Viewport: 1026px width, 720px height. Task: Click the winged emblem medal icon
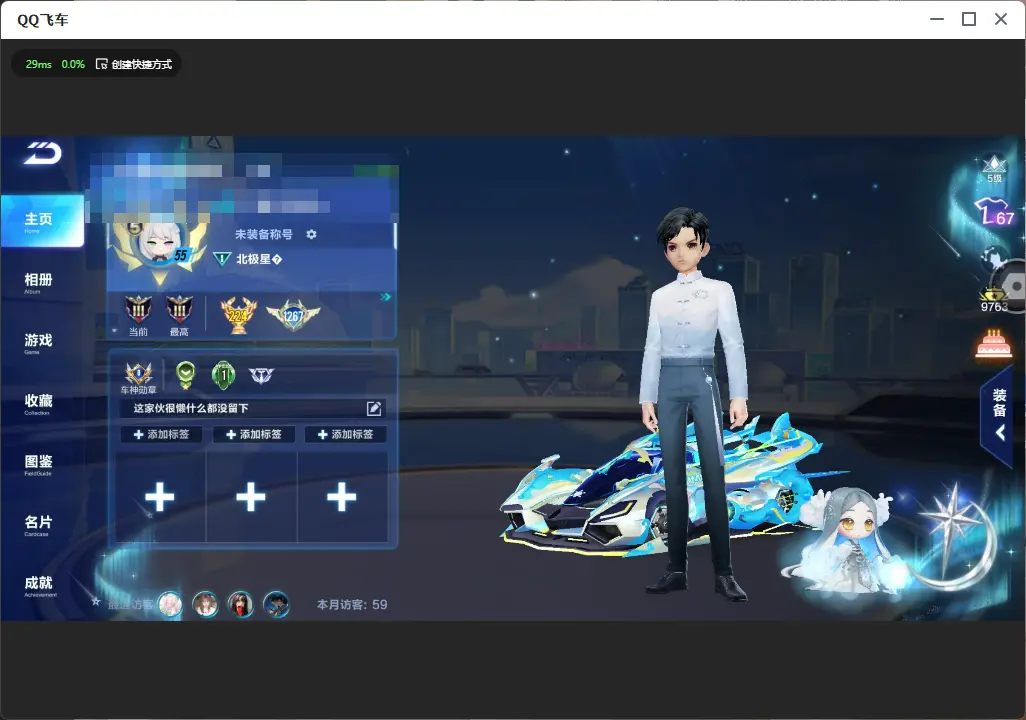261,375
